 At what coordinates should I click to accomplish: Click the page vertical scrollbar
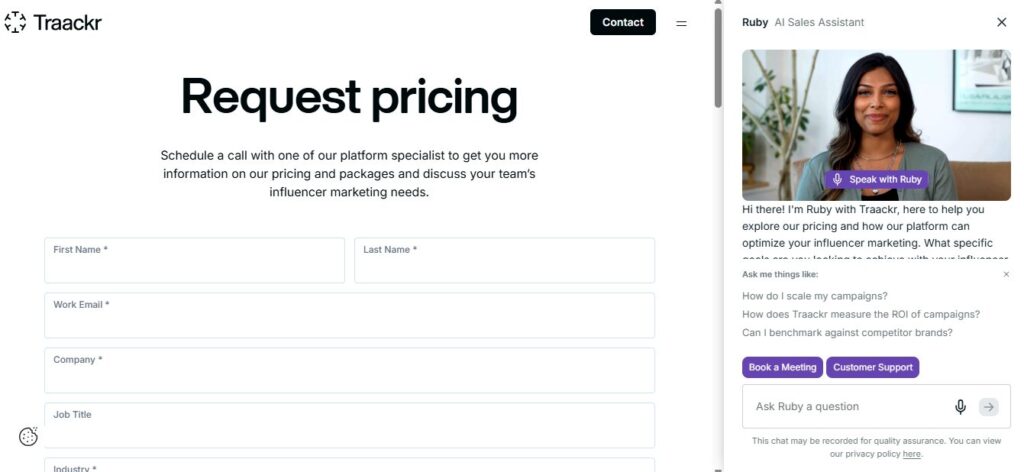tap(717, 60)
